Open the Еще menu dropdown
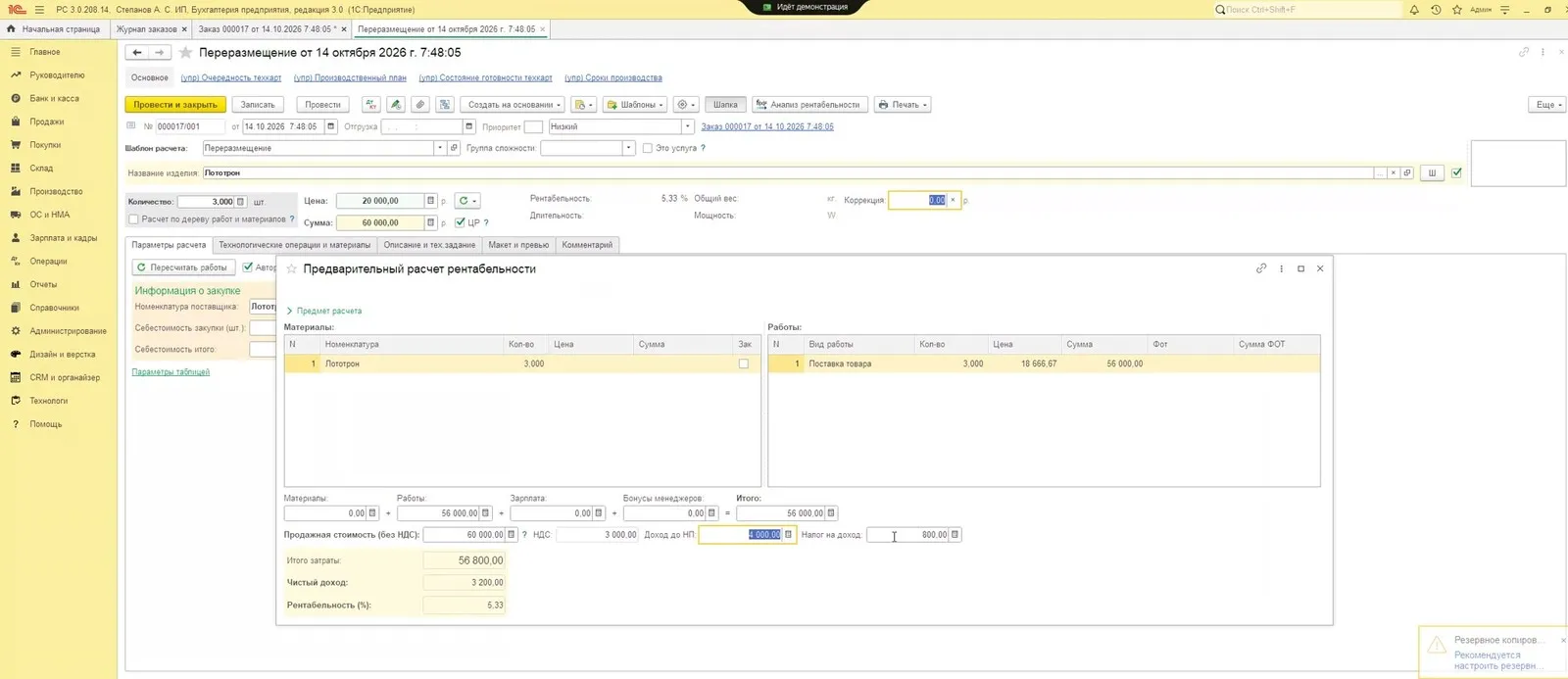Image resolution: width=1568 pixels, height=679 pixels. coord(1547,105)
